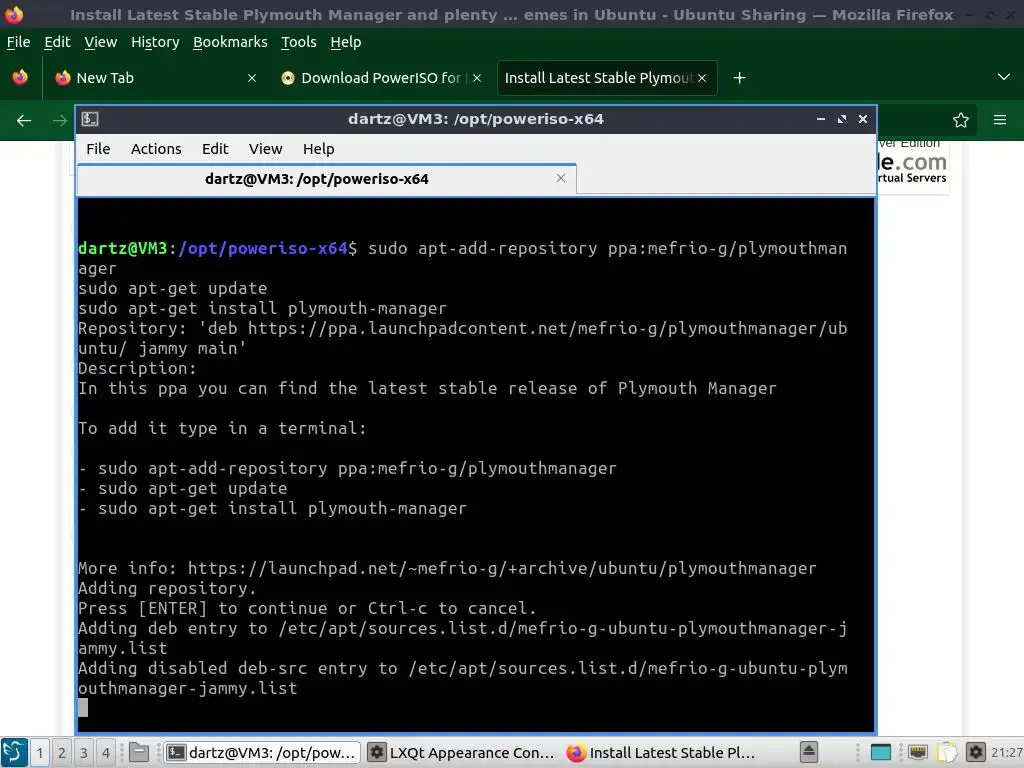The height and width of the screenshot is (768, 1024).
Task: Open Firefox hamburger application menu
Action: pos(1000,120)
